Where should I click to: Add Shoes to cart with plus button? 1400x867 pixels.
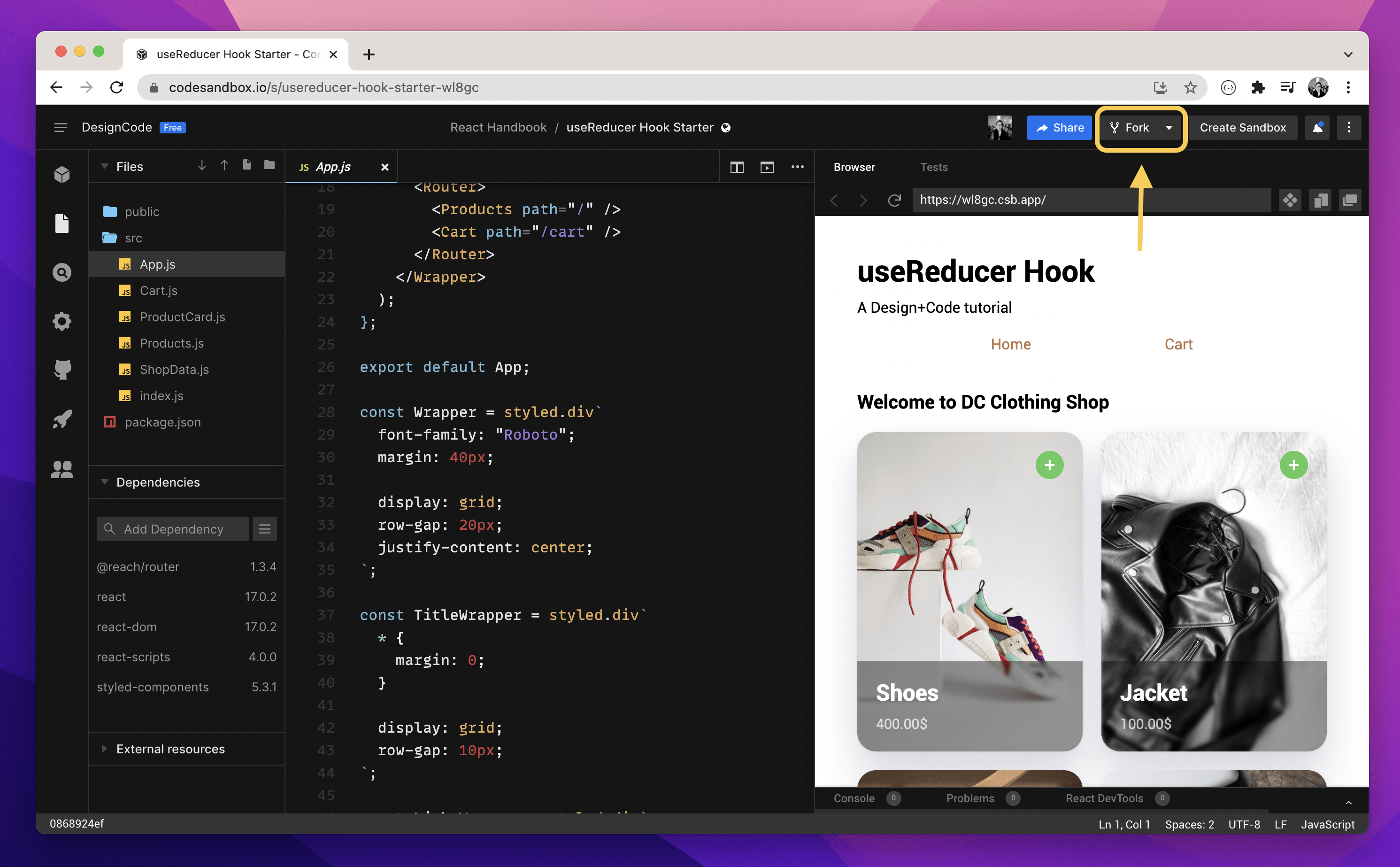tap(1049, 465)
